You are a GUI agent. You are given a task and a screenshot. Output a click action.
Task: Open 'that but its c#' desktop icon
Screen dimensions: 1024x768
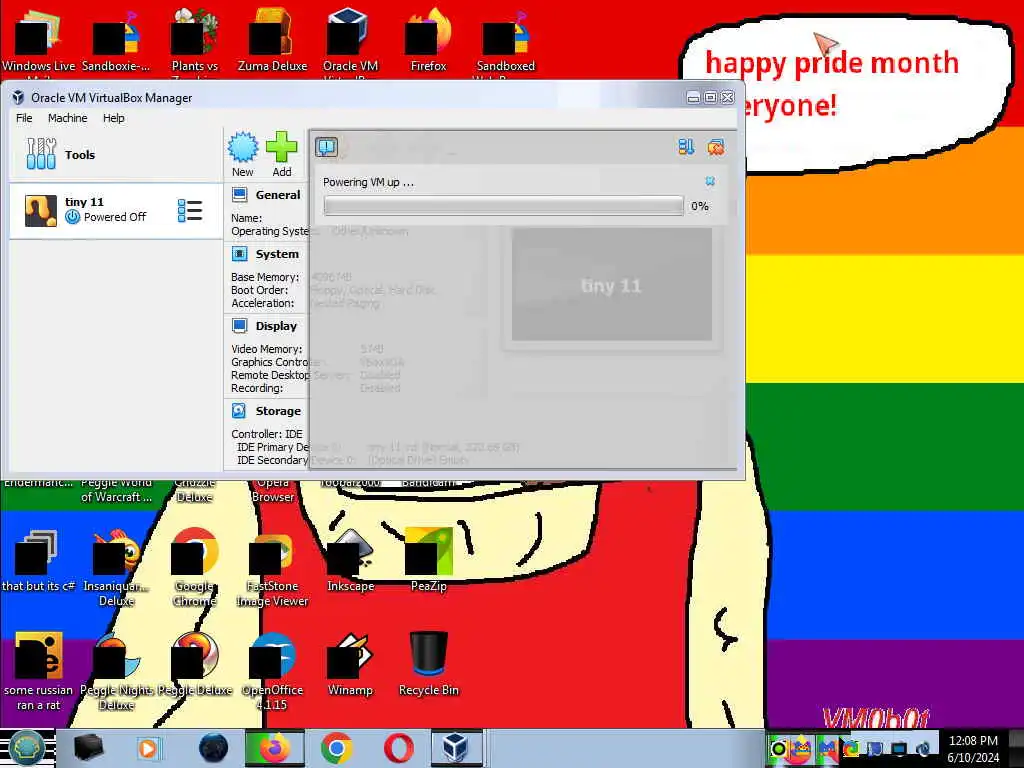tap(39, 559)
